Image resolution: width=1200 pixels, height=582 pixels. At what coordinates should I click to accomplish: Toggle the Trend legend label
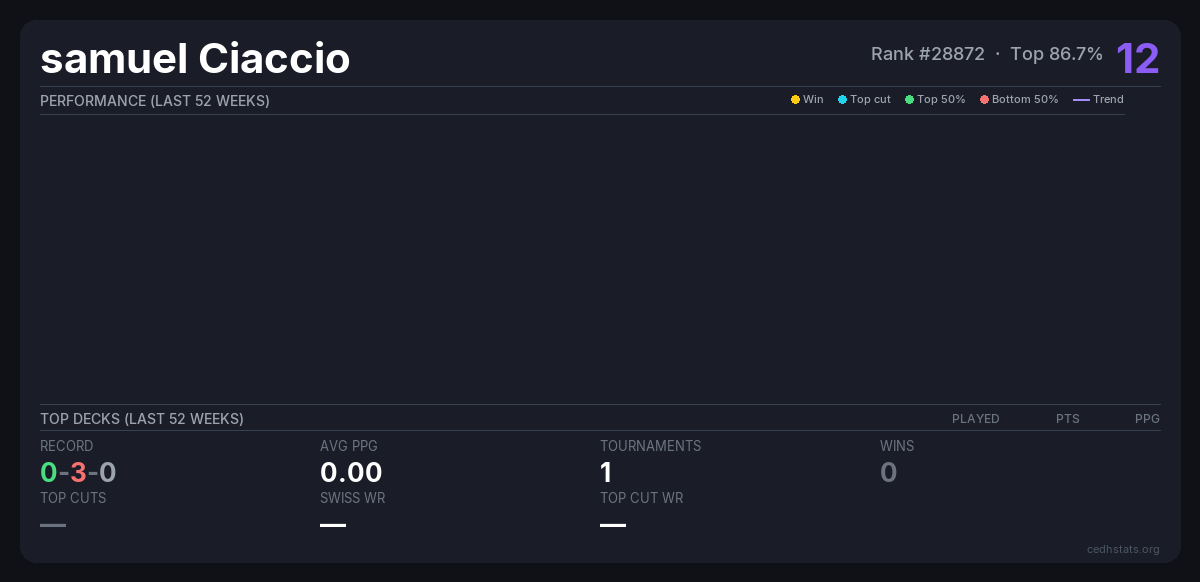click(x=1108, y=100)
